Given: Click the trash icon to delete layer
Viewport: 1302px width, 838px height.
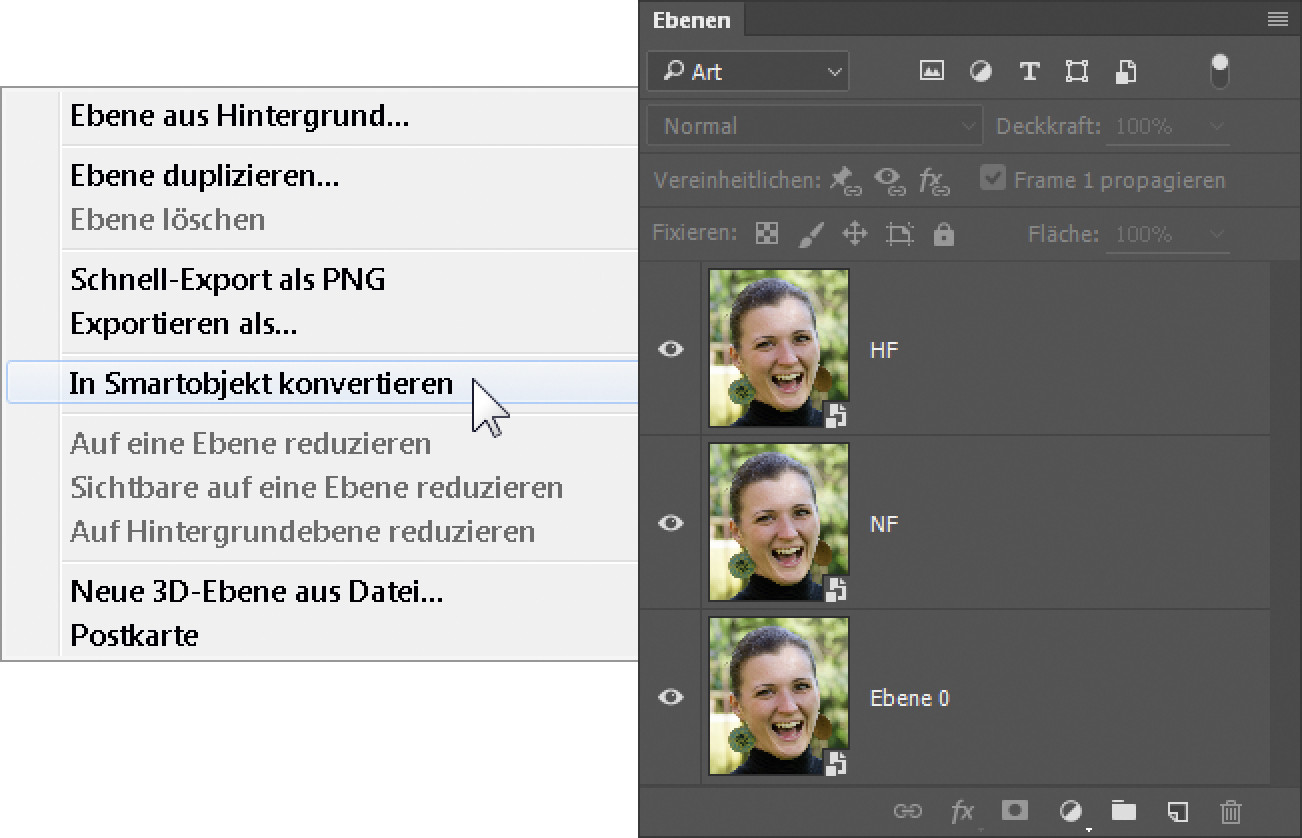Looking at the screenshot, I should coord(1231,810).
